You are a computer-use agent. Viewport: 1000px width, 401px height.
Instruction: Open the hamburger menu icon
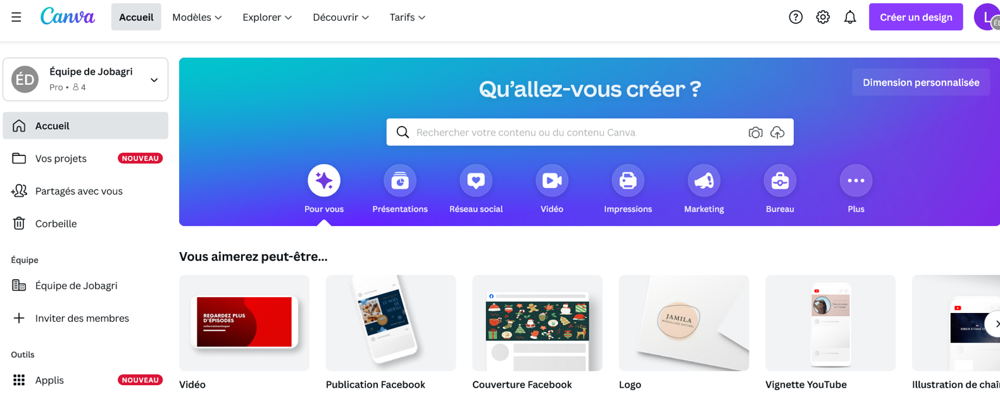17,17
